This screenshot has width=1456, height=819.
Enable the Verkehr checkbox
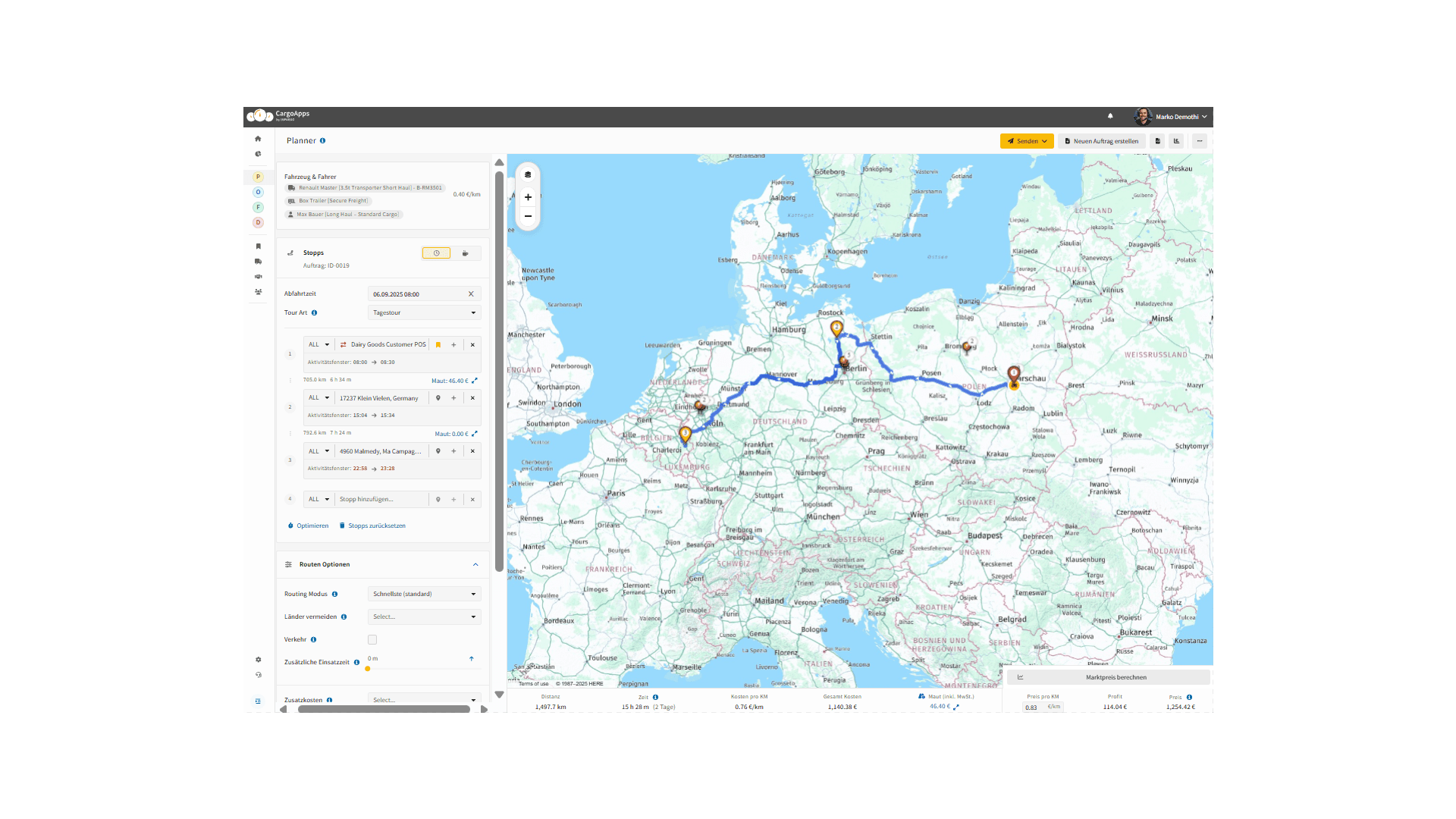coord(372,639)
